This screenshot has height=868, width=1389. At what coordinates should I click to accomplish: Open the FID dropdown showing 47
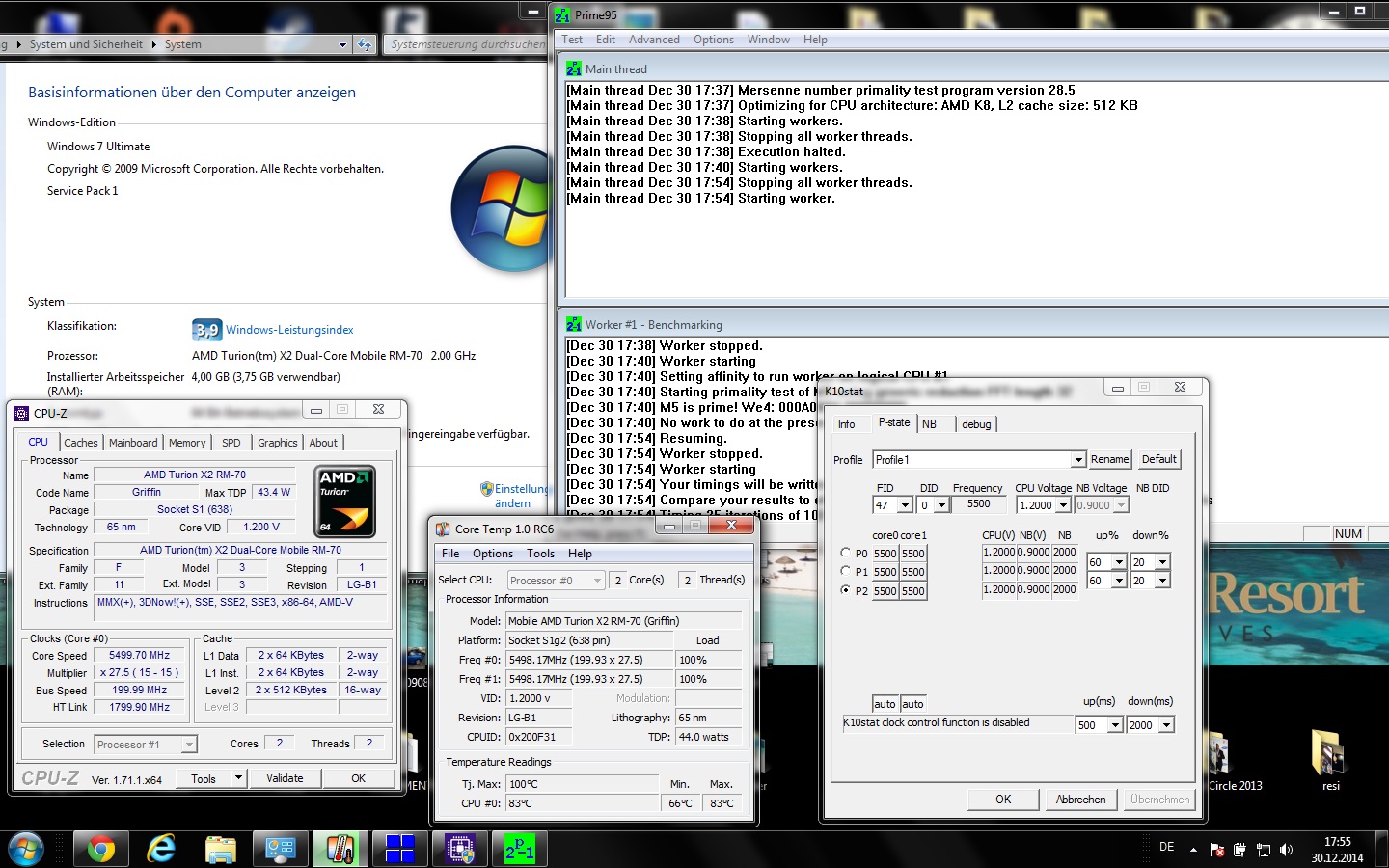pyautogui.click(x=904, y=505)
